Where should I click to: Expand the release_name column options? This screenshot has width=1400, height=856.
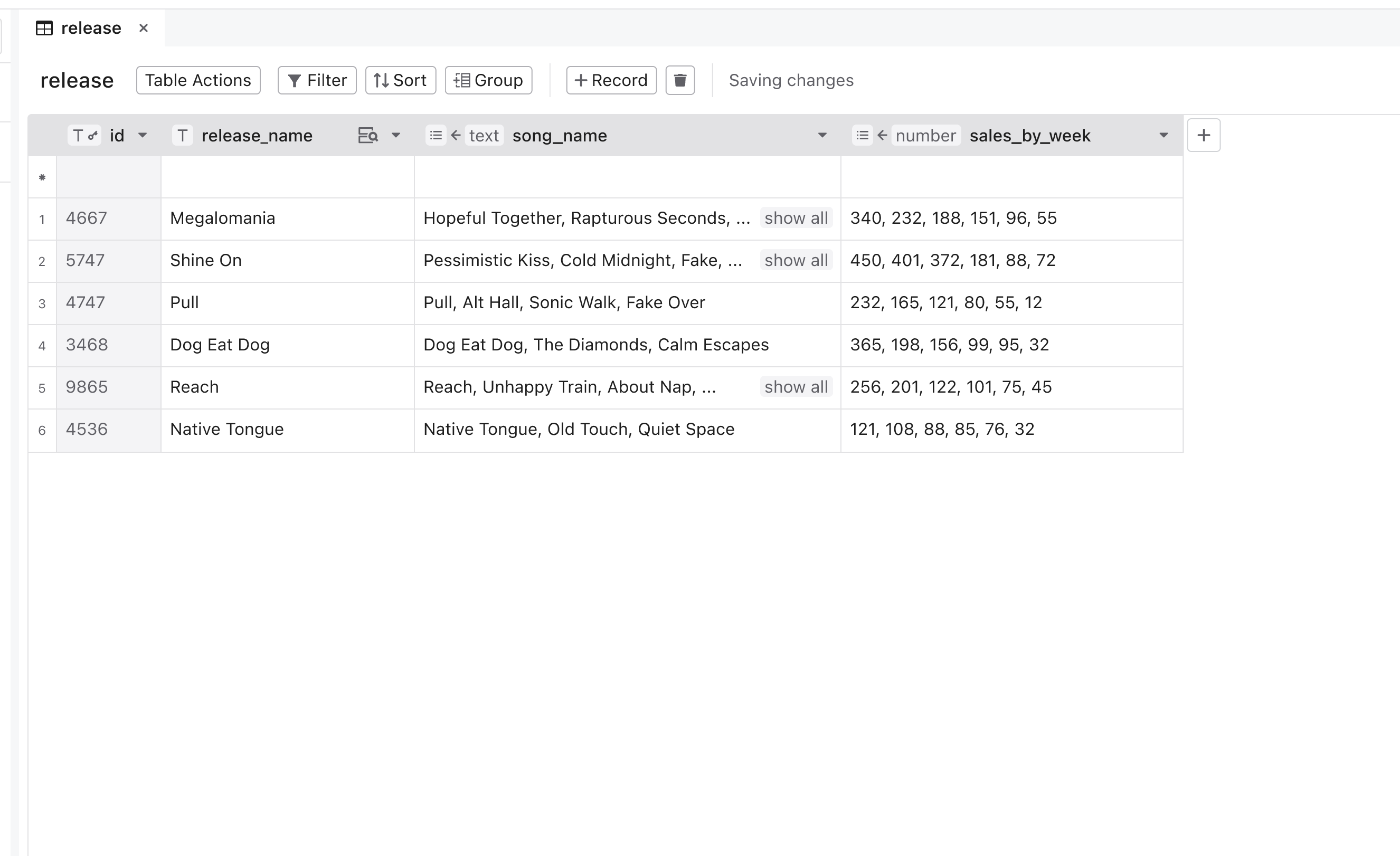(x=400, y=134)
